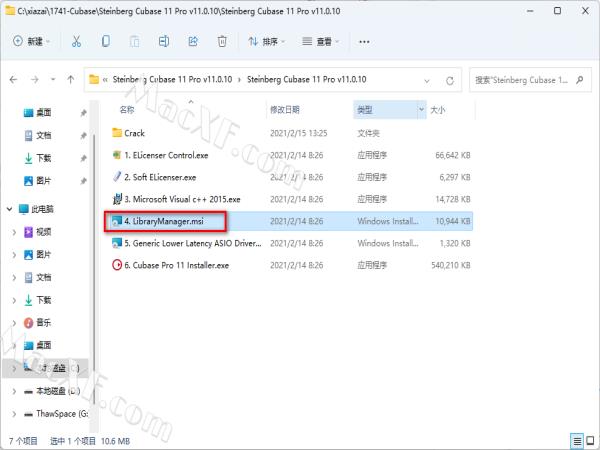Go forward with the right arrow button
Viewport: 600px width, 450px height.
tap(34, 80)
